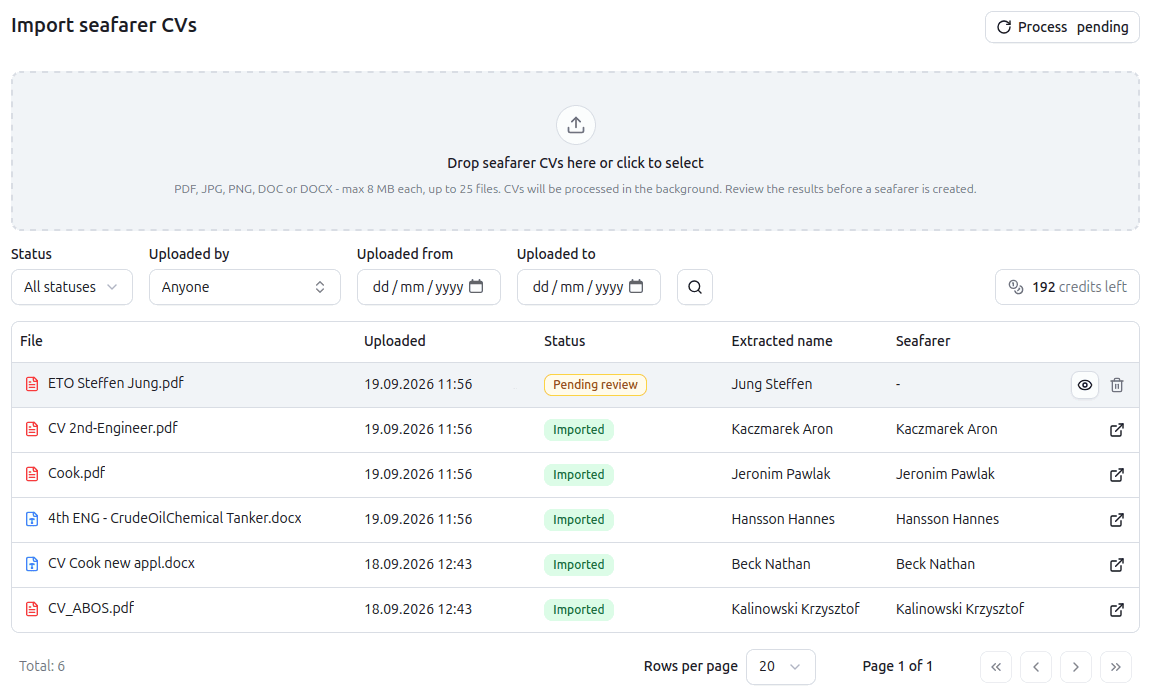Click the search magnifier button
The height and width of the screenshot is (692, 1151).
[x=694, y=287]
